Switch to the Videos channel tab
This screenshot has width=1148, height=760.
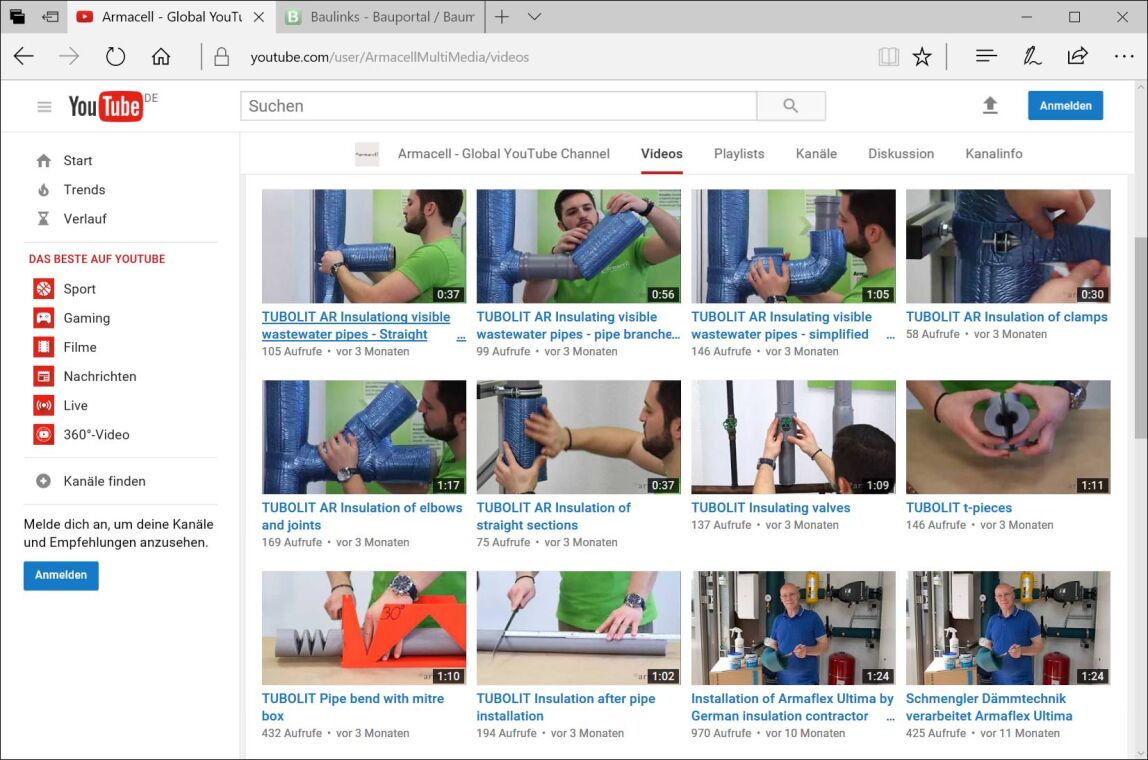(662, 154)
